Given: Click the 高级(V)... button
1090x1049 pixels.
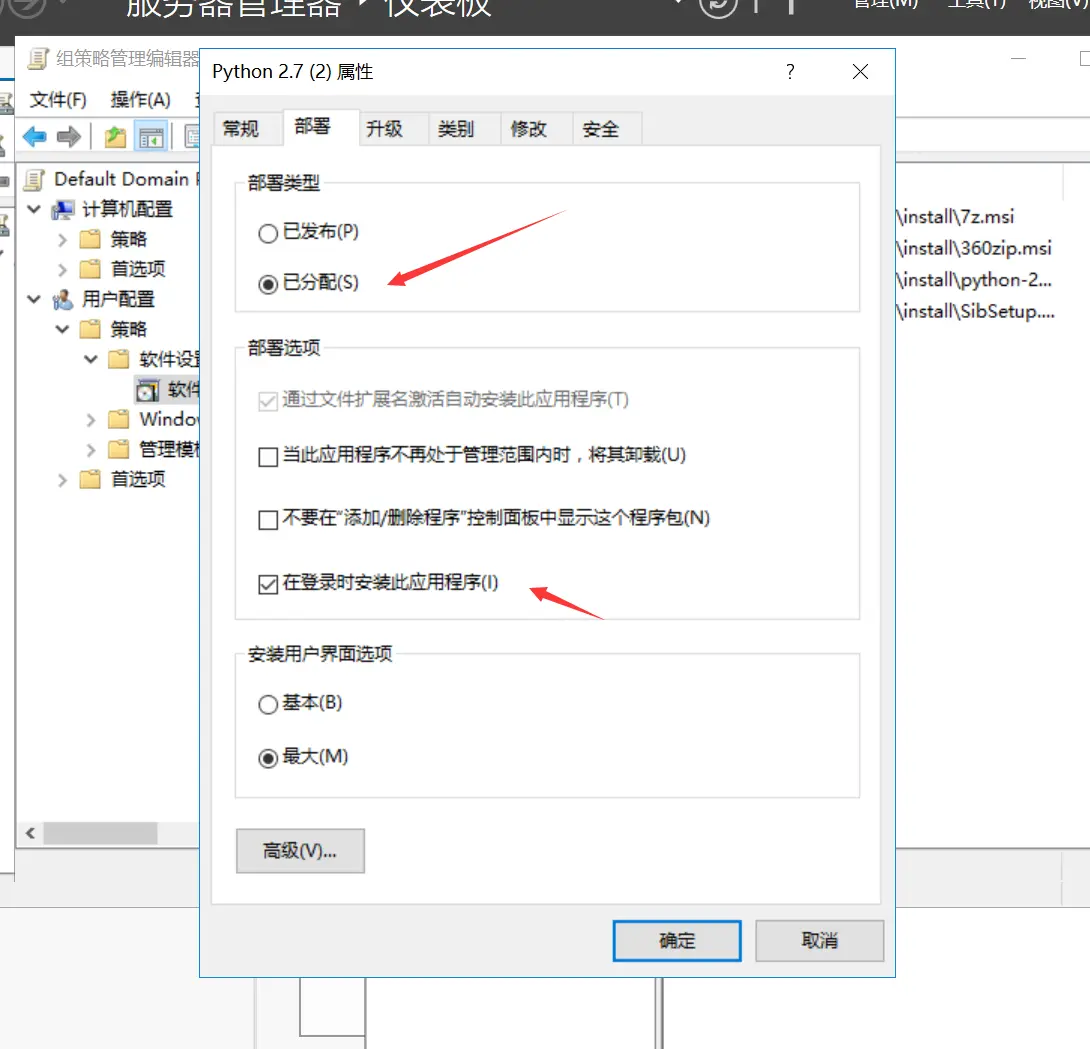Looking at the screenshot, I should pos(300,850).
